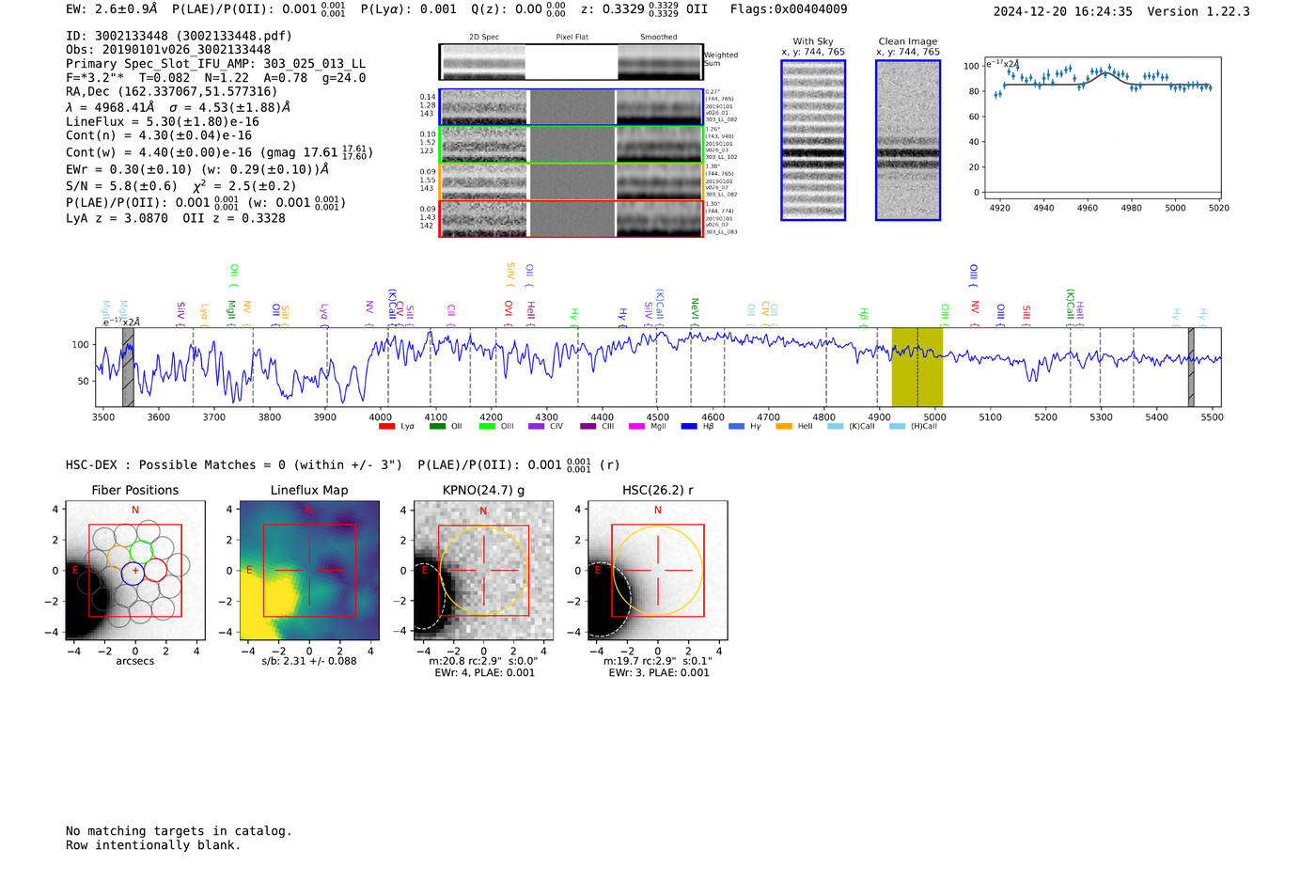Image resolution: width=1316 pixels, height=896 pixels.
Task: Click the 'Pixel Flat' column header
Action: (x=572, y=38)
